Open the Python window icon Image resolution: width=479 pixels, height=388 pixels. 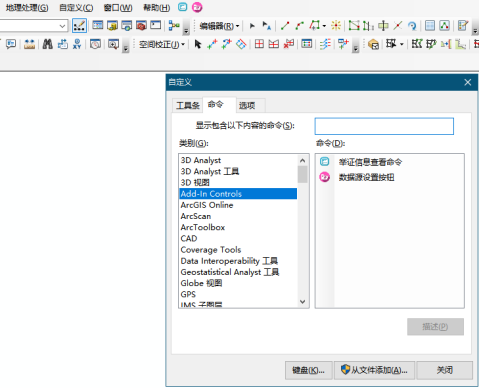pos(156,25)
